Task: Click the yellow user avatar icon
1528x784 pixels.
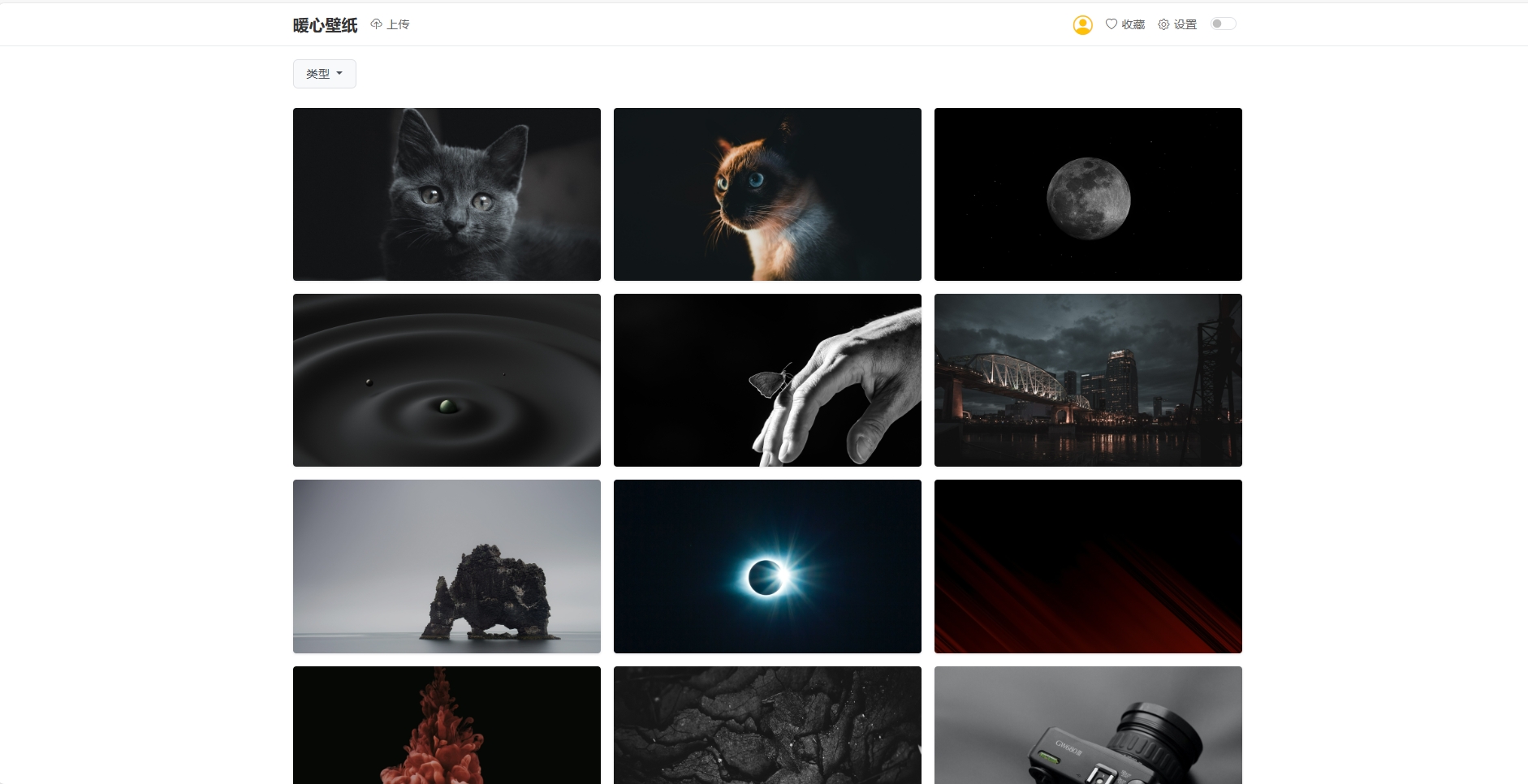Action: click(1082, 25)
